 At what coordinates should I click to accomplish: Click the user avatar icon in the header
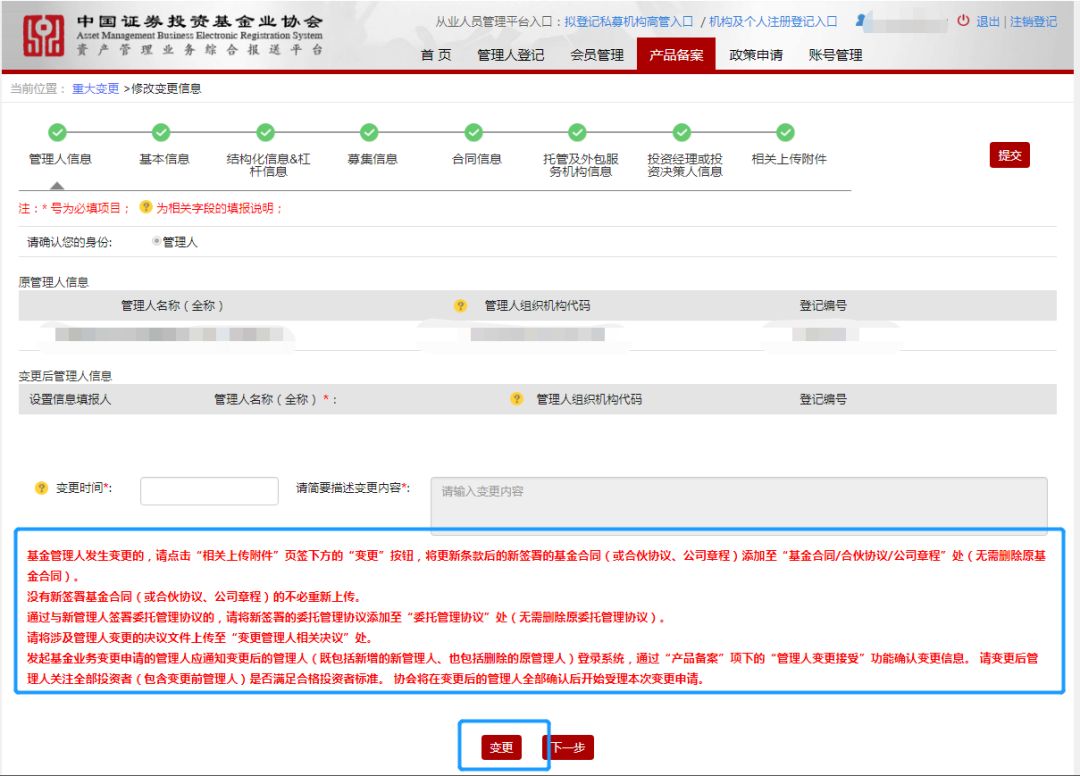click(860, 21)
